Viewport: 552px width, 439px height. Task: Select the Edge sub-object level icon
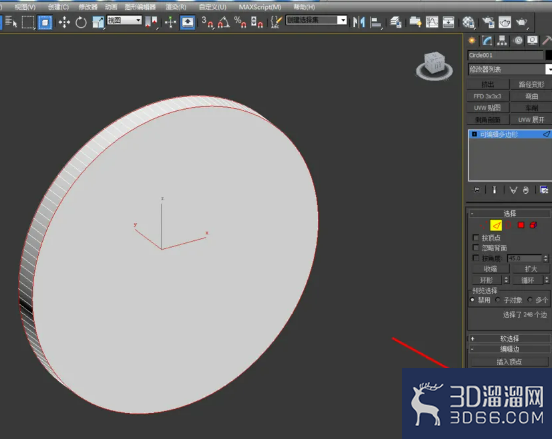pos(496,225)
